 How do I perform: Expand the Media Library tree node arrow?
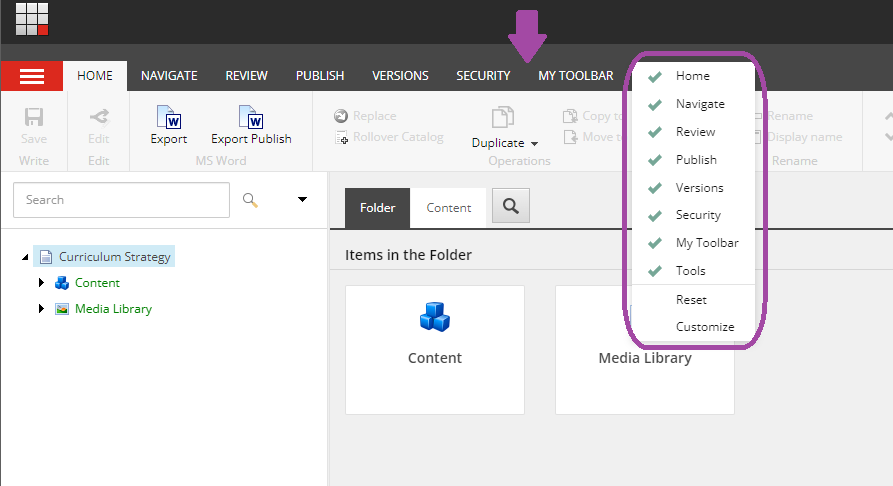tap(41, 309)
